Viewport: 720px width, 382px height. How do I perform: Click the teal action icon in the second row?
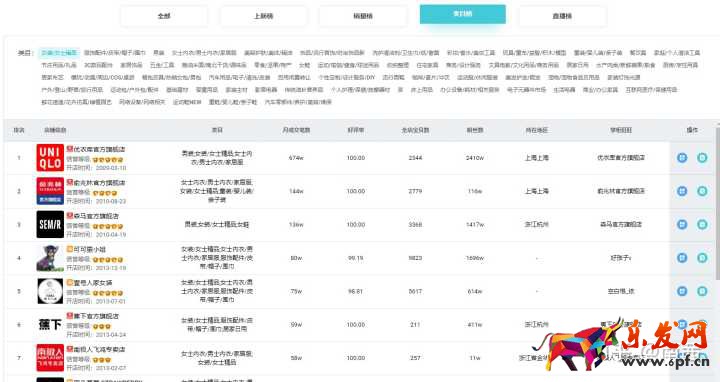[x=702, y=191]
